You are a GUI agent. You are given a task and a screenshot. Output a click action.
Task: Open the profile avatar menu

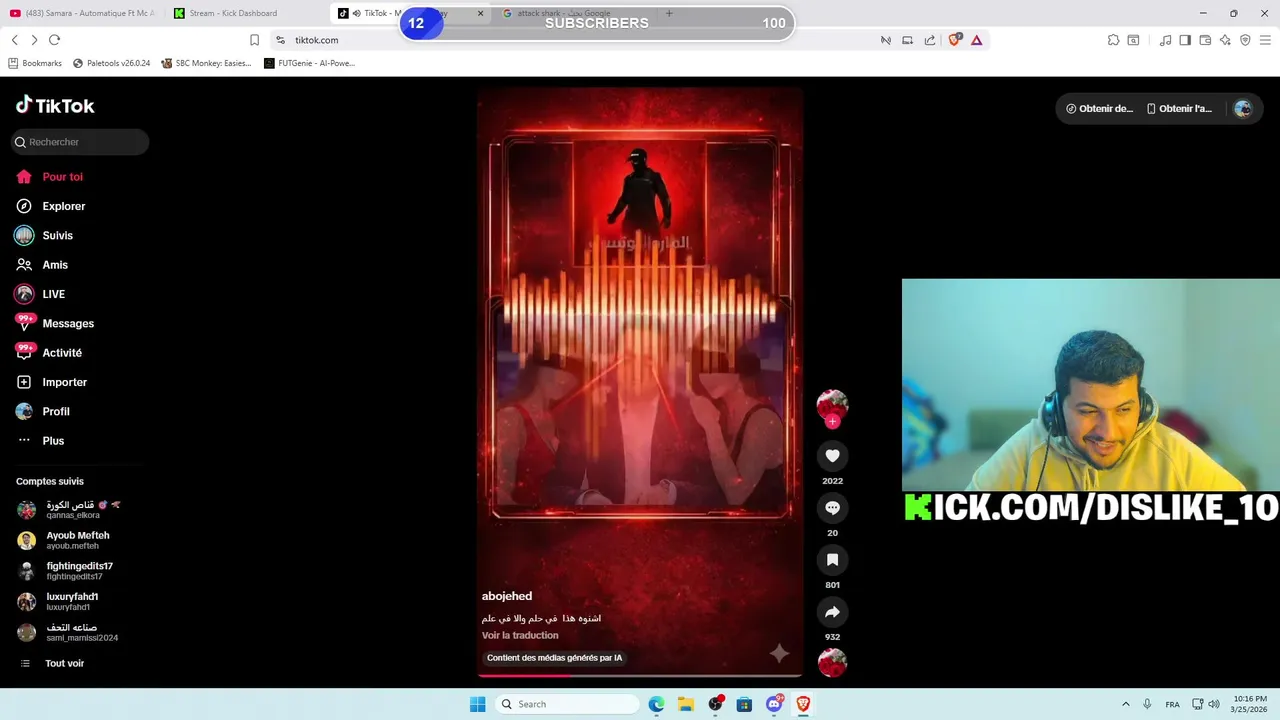point(1243,109)
